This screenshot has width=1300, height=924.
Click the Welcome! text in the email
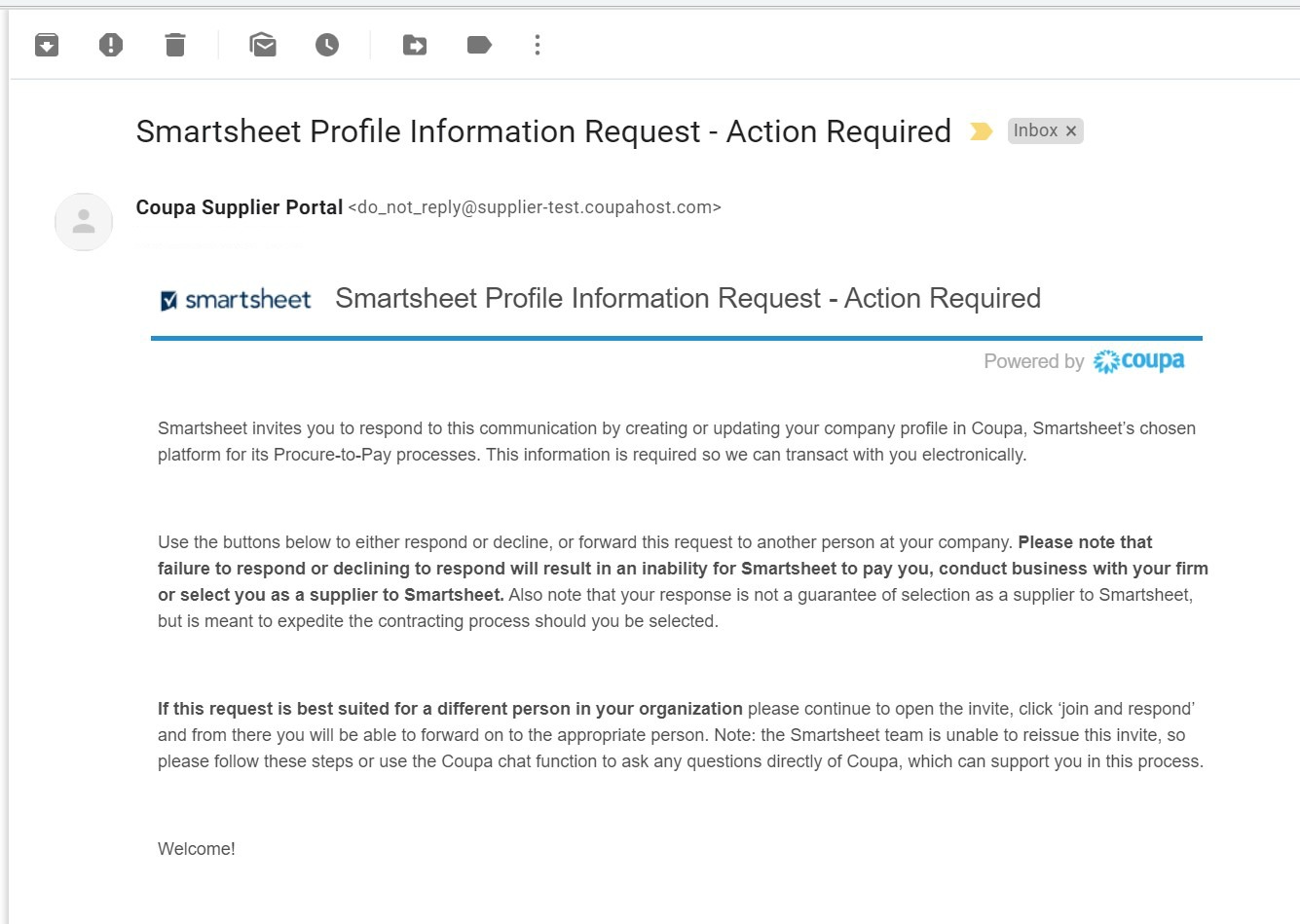point(197,849)
